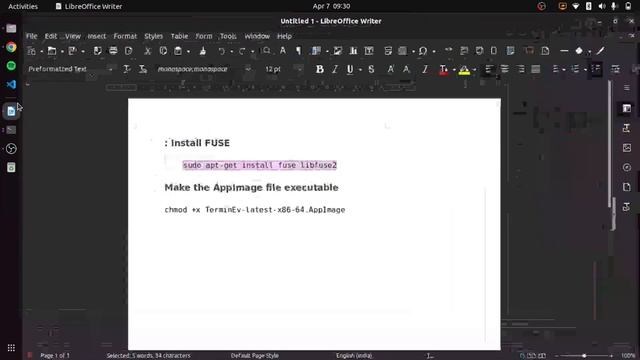Center align the paragraph
The height and width of the screenshot is (360, 640).
(505, 69)
